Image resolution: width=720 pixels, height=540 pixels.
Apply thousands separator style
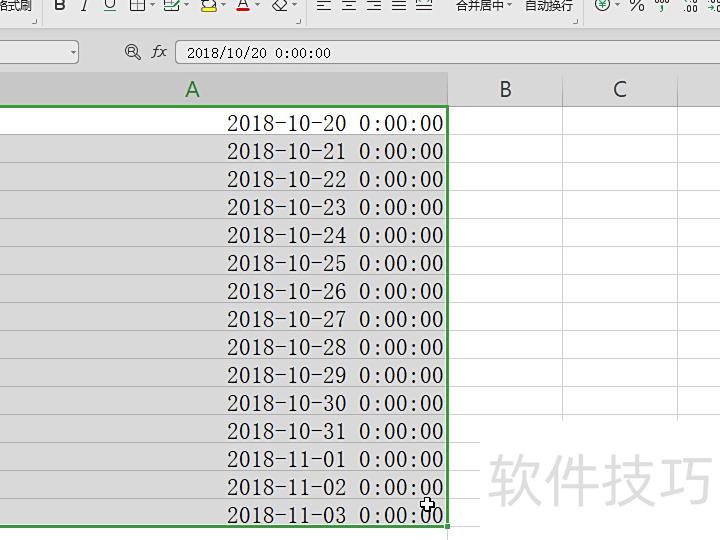(x=662, y=6)
